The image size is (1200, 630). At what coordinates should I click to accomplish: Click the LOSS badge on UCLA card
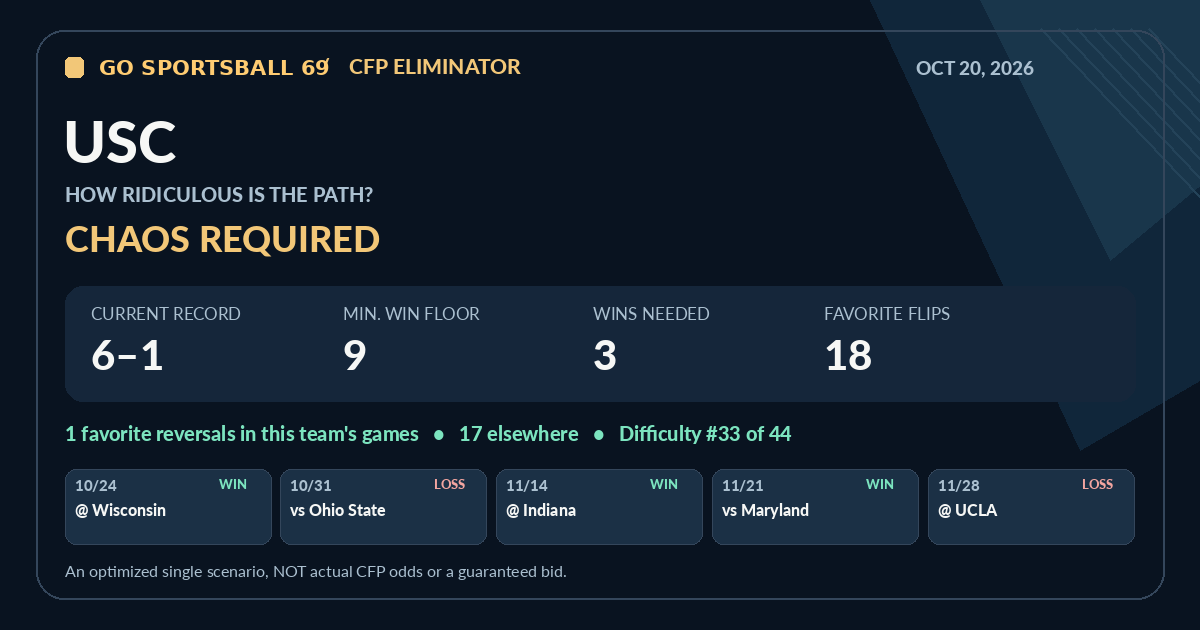1097,485
